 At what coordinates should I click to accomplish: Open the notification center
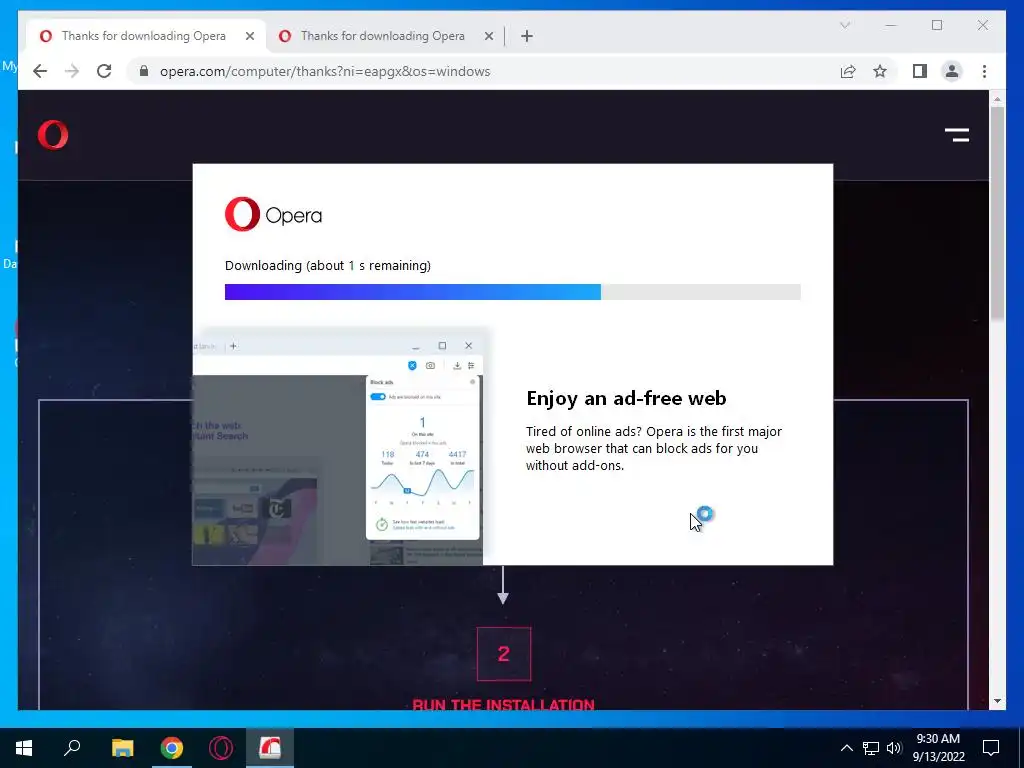[991, 748]
